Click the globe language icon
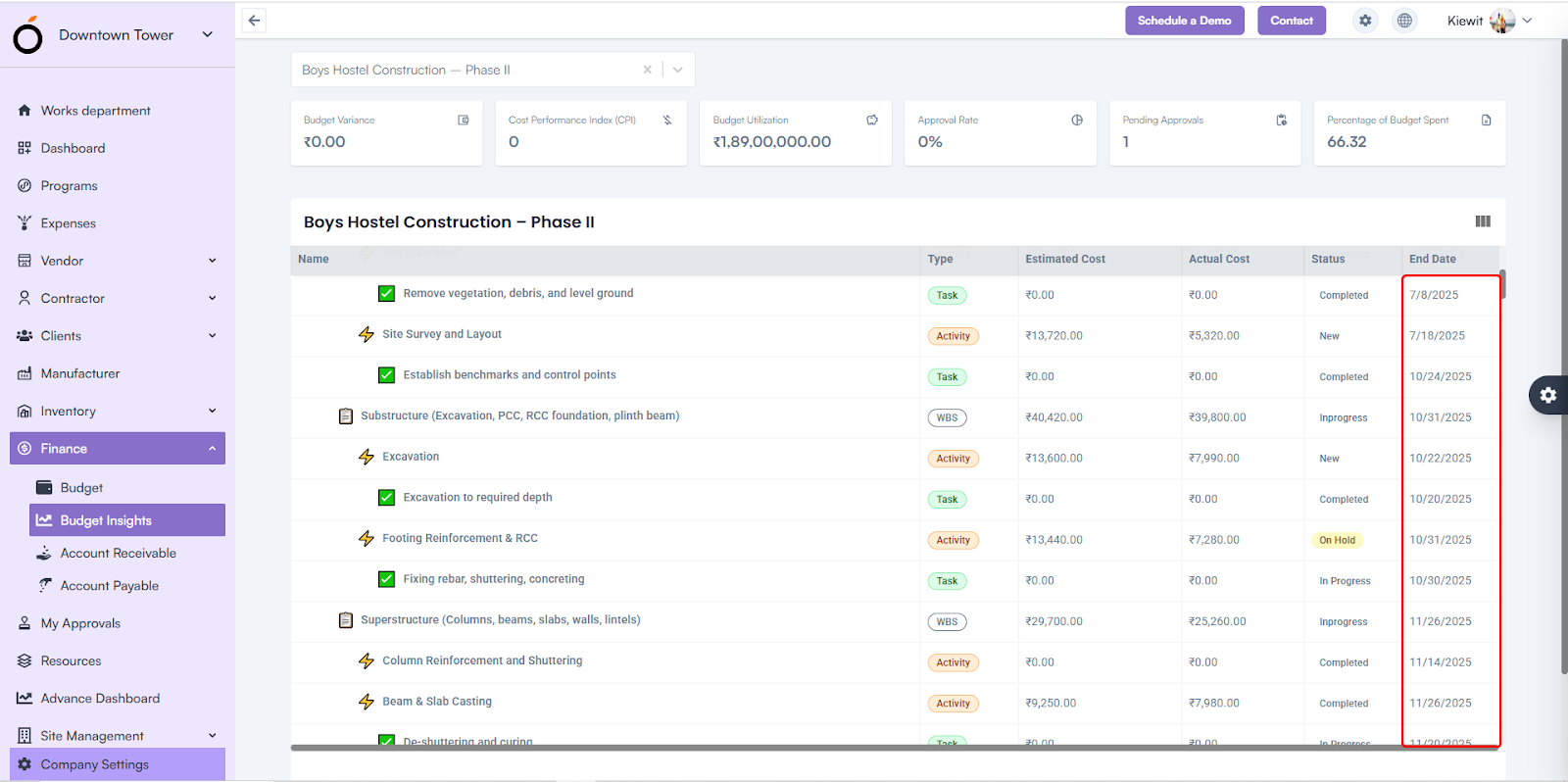This screenshot has width=1568, height=782. [x=1404, y=21]
